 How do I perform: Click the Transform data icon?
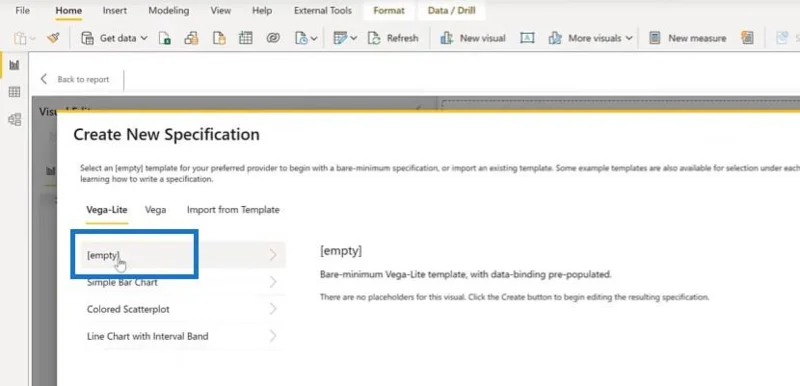[340, 38]
